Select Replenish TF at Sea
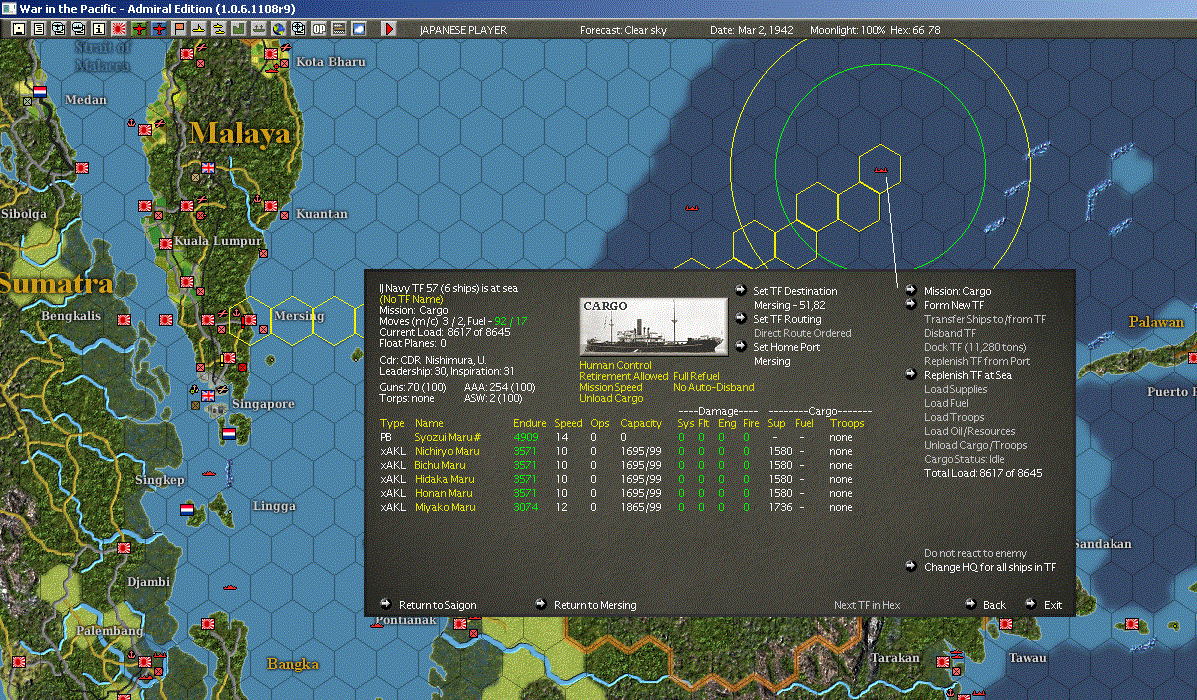 click(967, 375)
